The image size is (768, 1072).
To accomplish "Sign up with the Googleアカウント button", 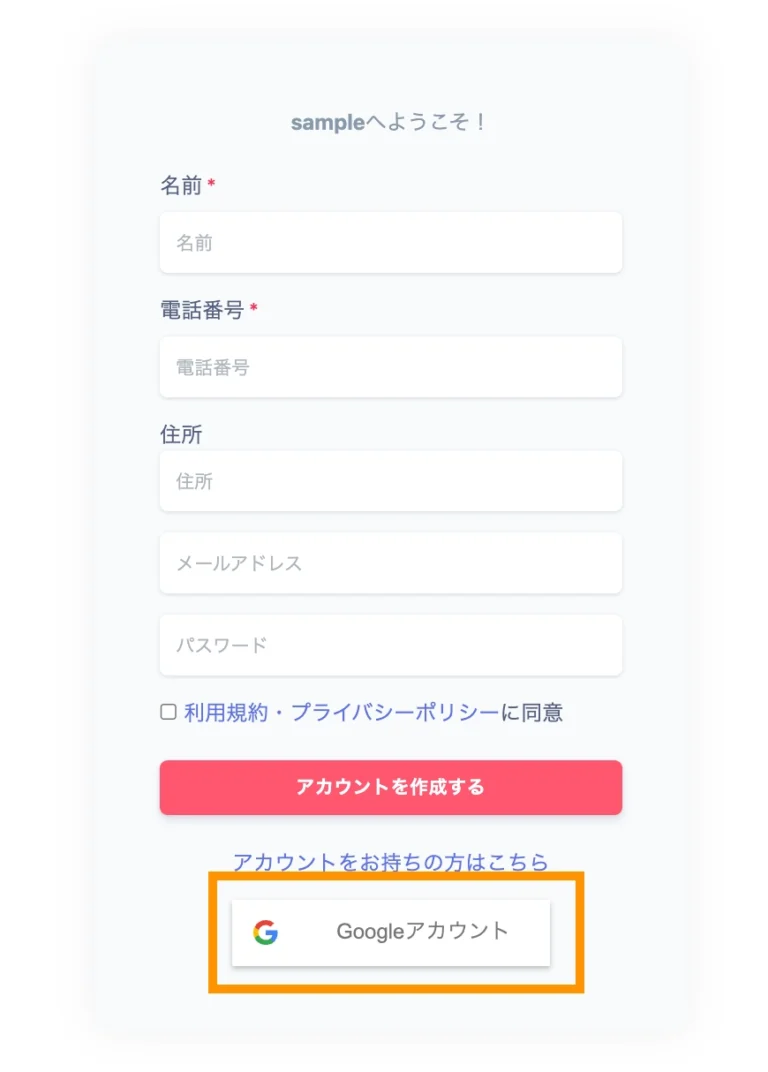I will click(391, 933).
